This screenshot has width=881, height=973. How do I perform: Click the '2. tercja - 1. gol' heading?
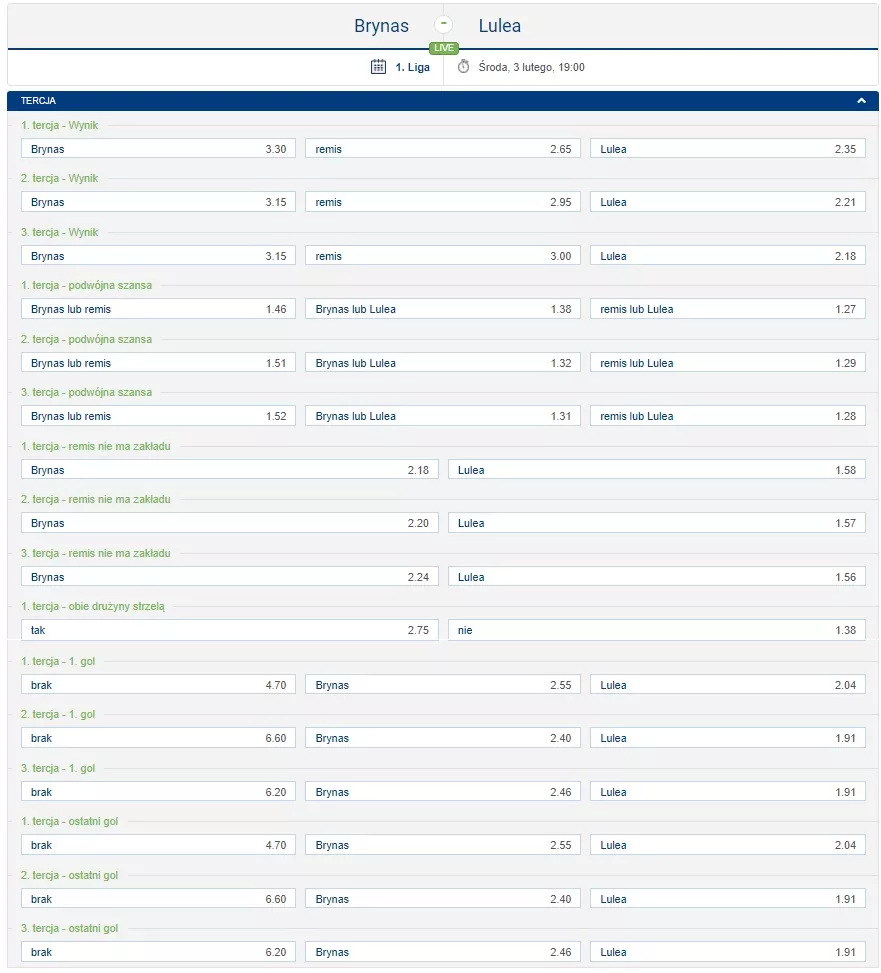[58, 715]
